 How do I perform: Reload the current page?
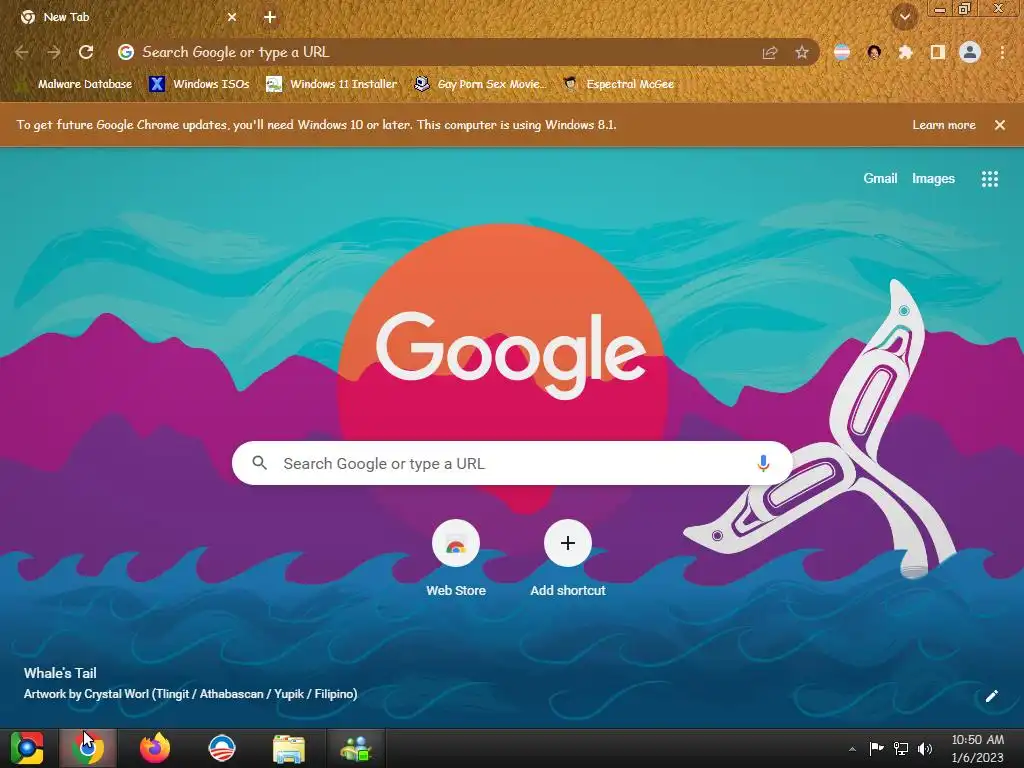tap(86, 52)
